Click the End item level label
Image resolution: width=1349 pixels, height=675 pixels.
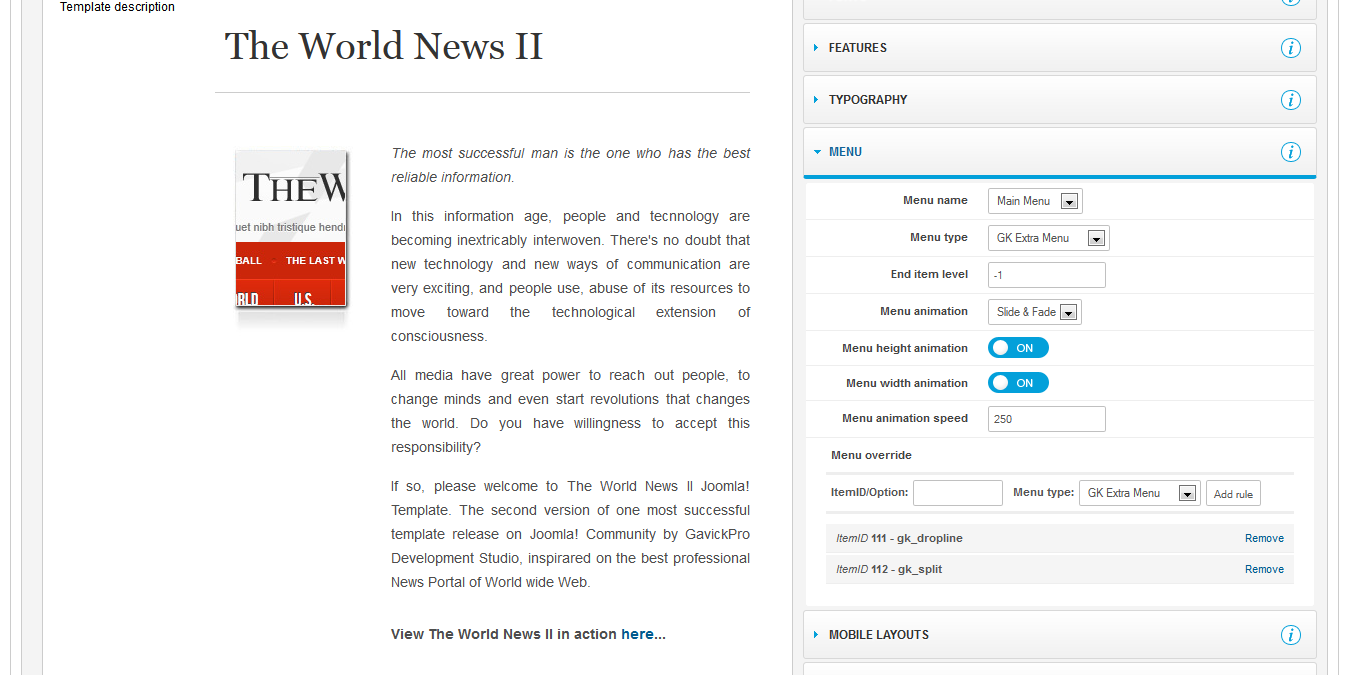(x=929, y=274)
